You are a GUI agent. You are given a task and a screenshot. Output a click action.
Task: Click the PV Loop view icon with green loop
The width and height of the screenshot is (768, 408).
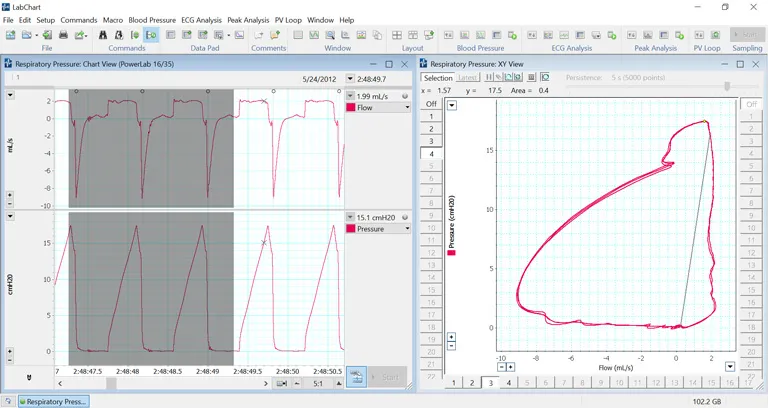[716, 35]
